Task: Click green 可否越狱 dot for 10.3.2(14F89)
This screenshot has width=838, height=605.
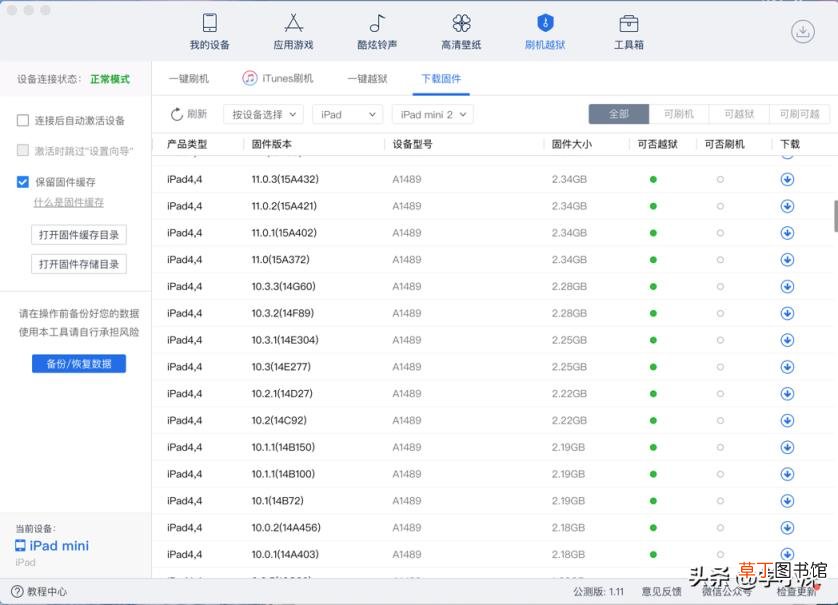Action: click(x=653, y=313)
